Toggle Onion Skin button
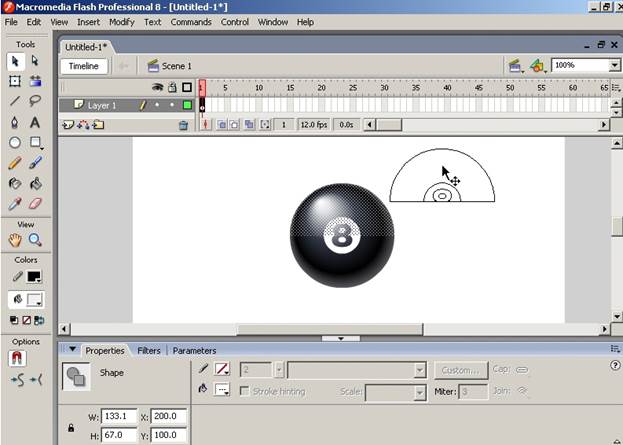Image resolution: width=623 pixels, height=445 pixels. tap(222, 125)
